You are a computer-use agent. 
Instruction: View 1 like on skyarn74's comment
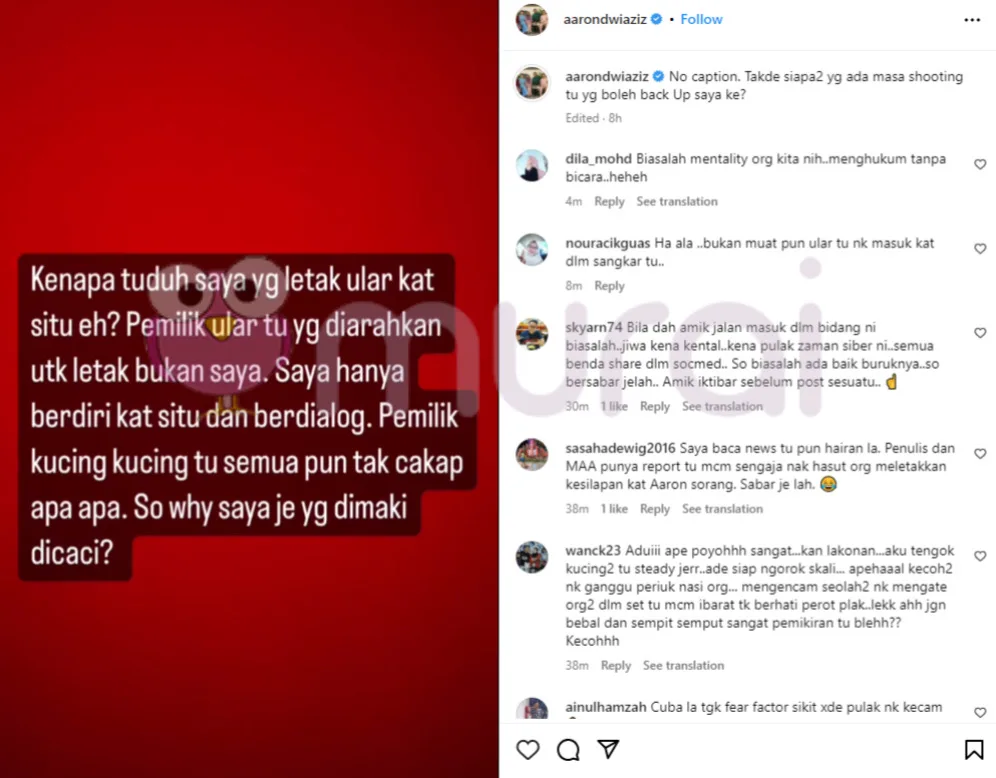pyautogui.click(x=614, y=406)
